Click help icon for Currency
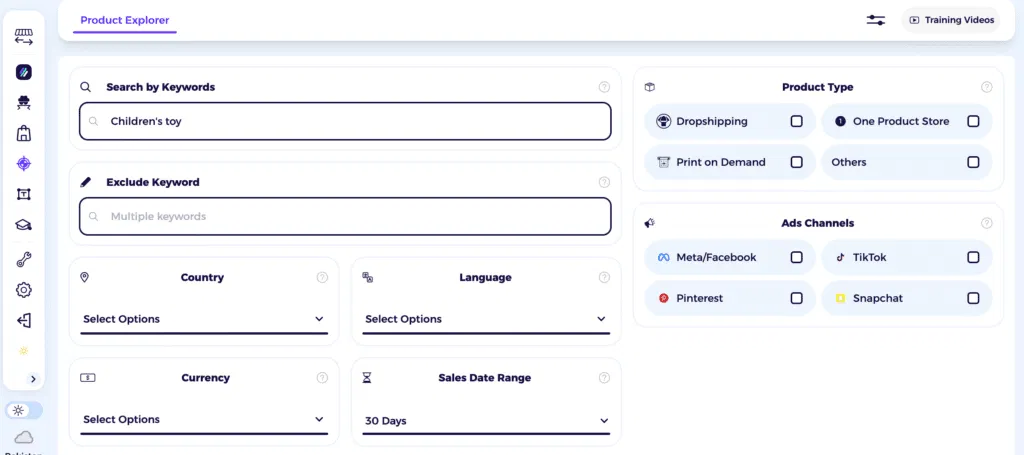The width and height of the screenshot is (1024, 455). [x=322, y=378]
